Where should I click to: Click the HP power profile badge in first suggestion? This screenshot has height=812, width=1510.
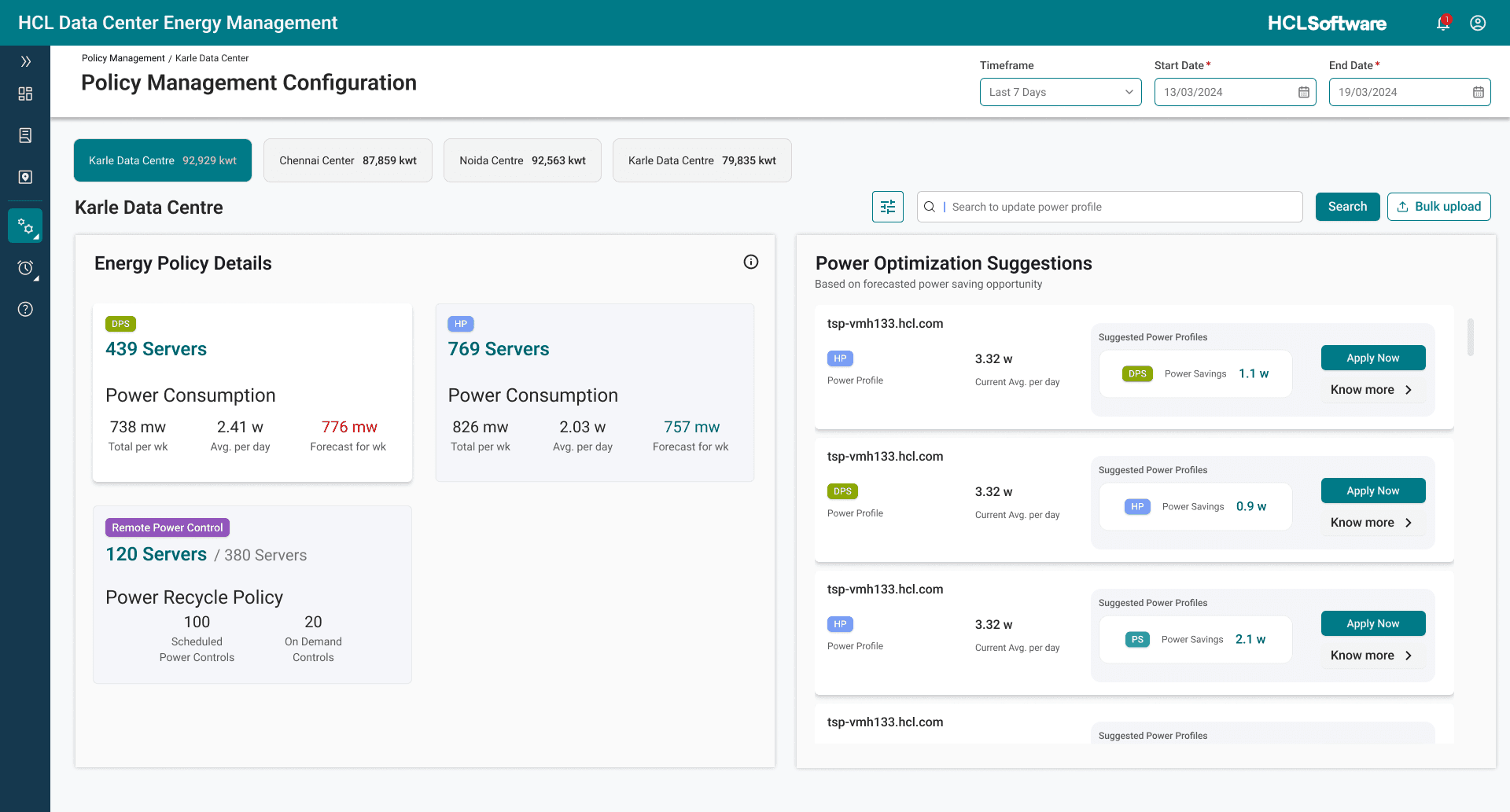tap(840, 358)
